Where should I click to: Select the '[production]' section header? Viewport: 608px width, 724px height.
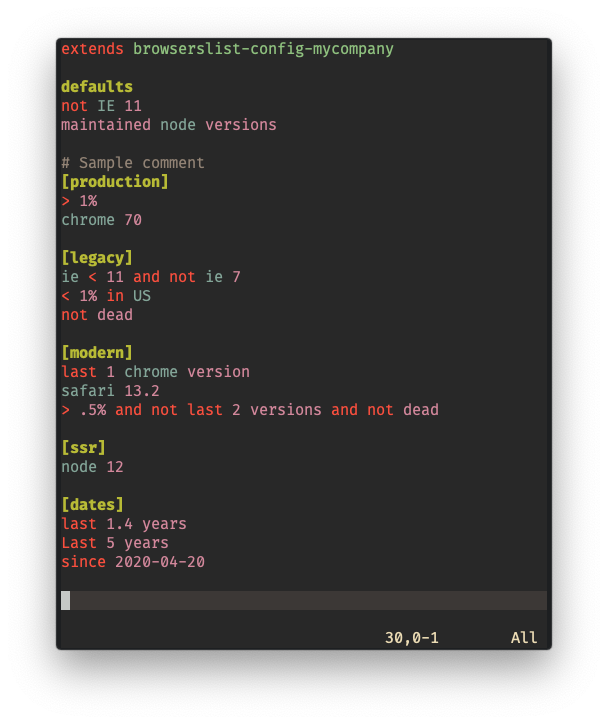[115, 181]
